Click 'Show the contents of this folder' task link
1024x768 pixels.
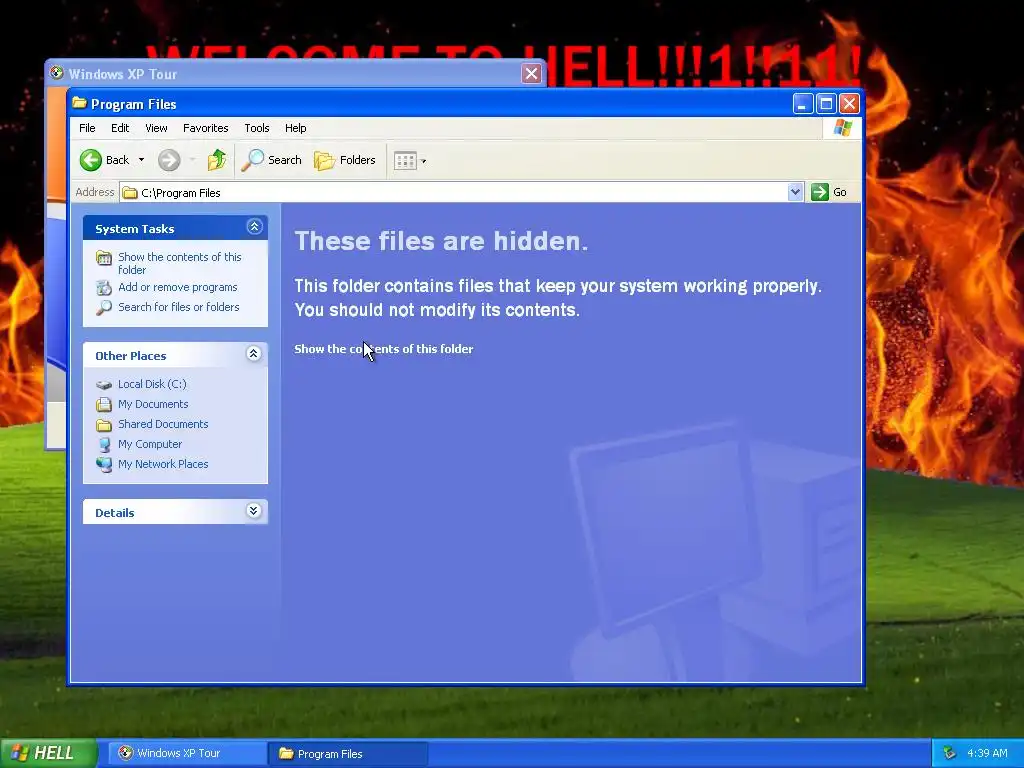click(x=180, y=263)
